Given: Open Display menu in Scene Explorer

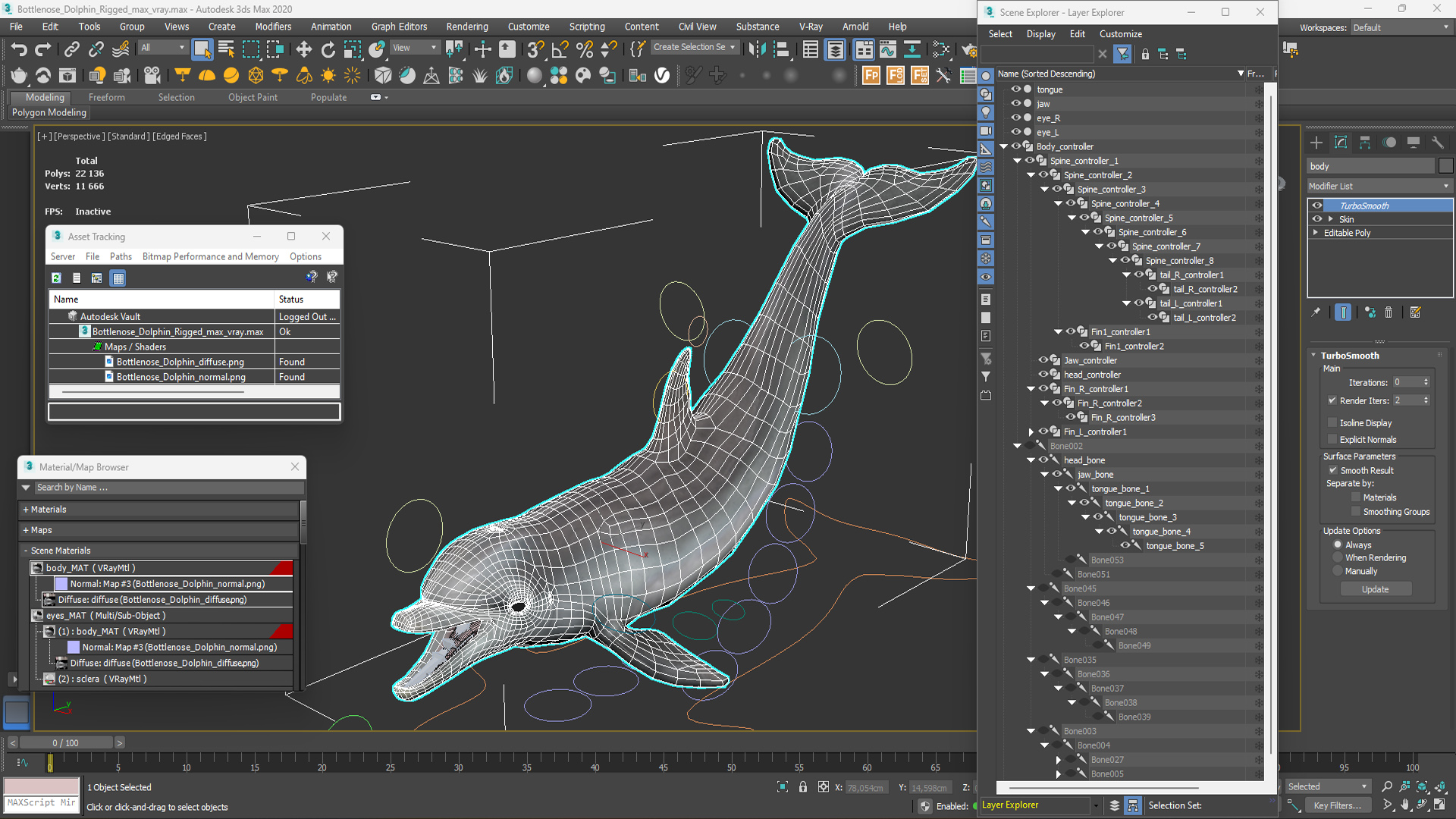Looking at the screenshot, I should pos(1040,34).
